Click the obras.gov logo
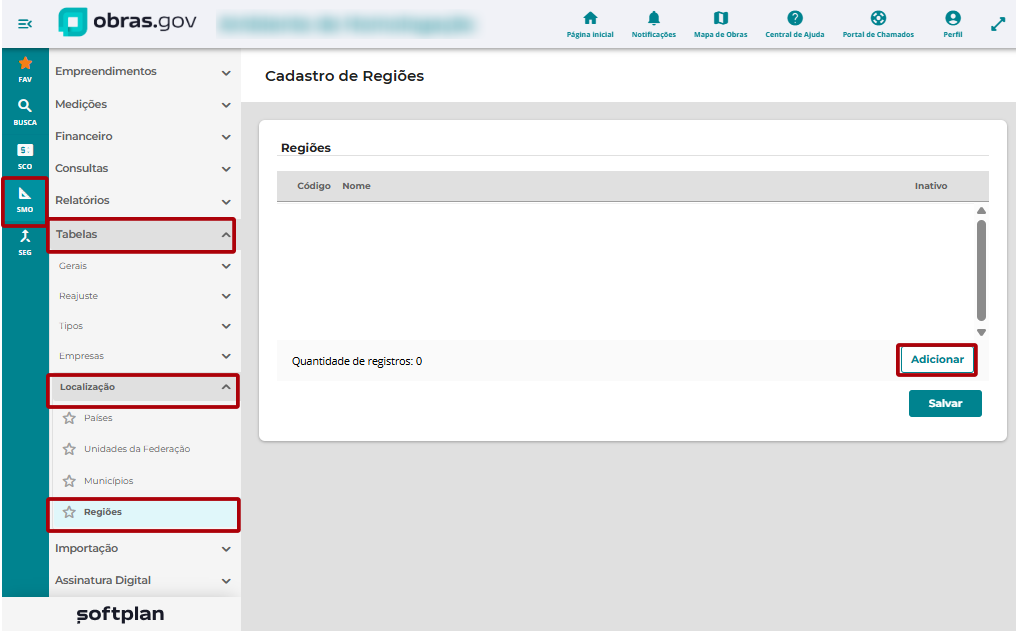This screenshot has height=631, width=1016. 127,22
